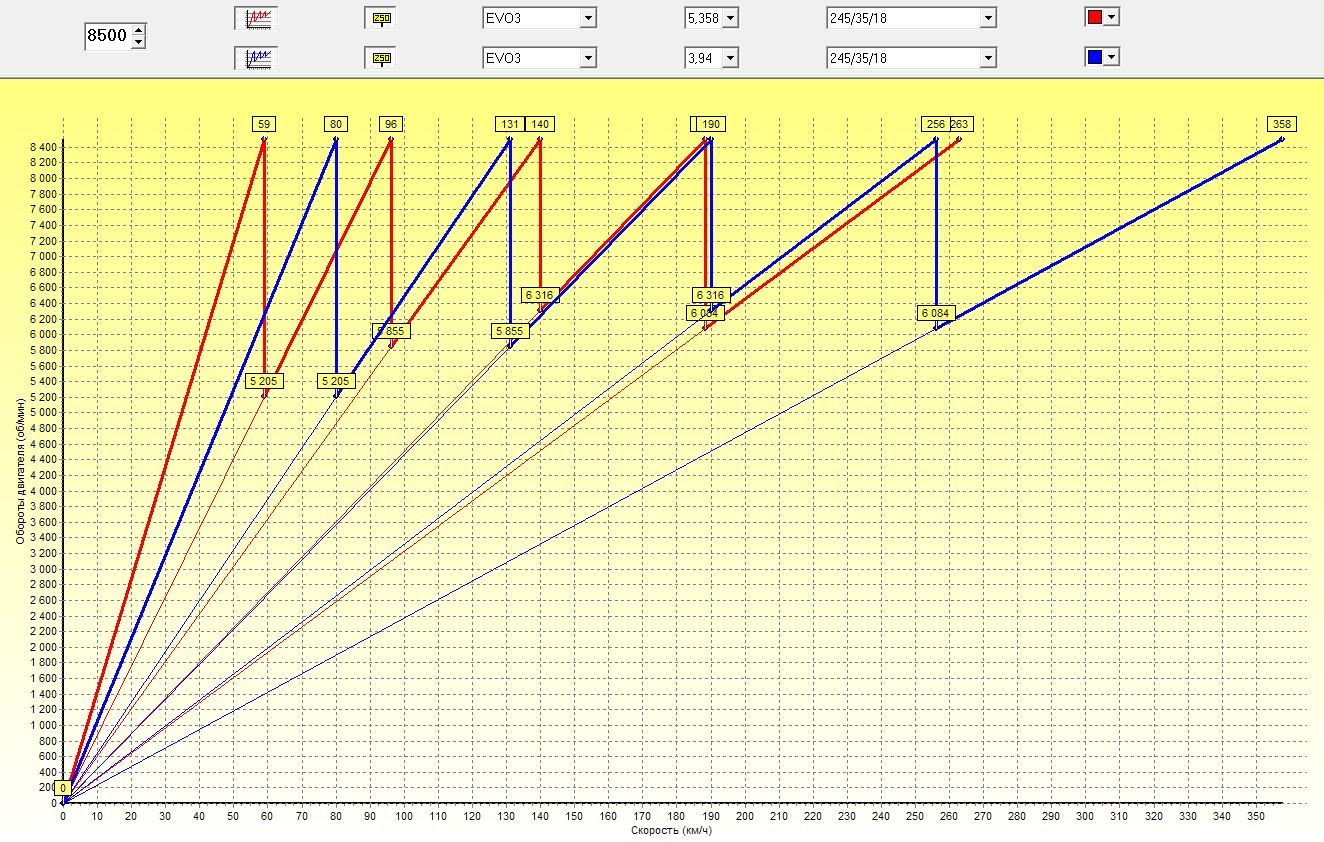The image size is (1324, 842).
Task: Toggle the red graph-line icon in the 5,358 row
Action: coord(258,18)
